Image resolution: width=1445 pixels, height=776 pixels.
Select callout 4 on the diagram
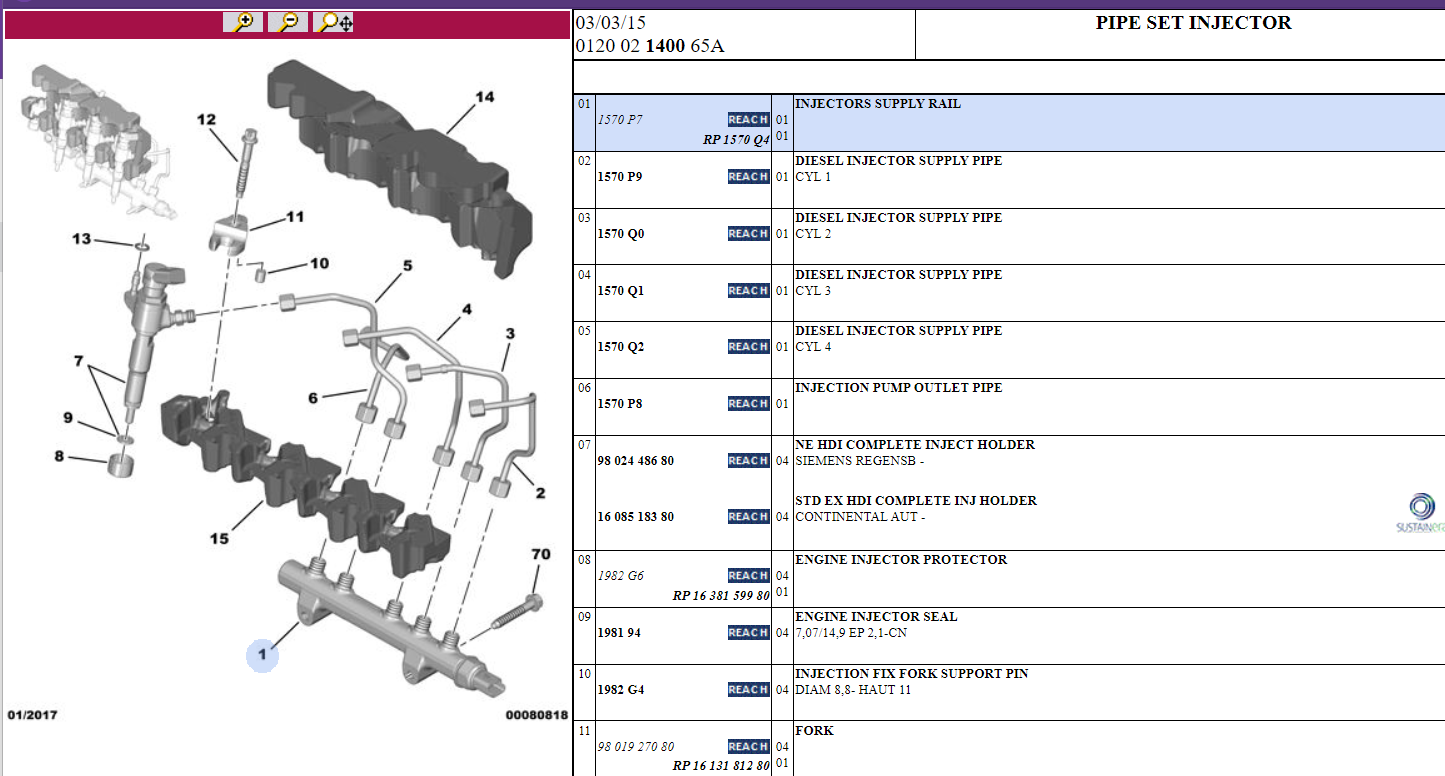point(467,310)
